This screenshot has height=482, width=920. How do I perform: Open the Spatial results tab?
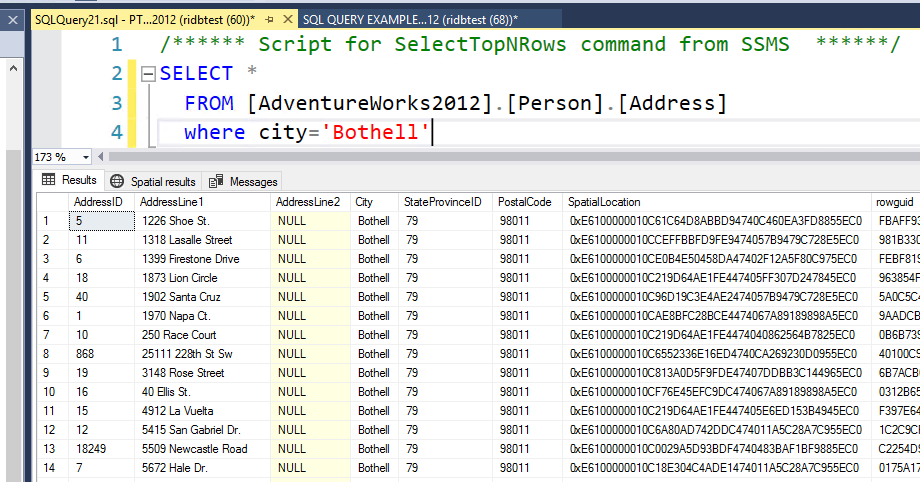(153, 181)
